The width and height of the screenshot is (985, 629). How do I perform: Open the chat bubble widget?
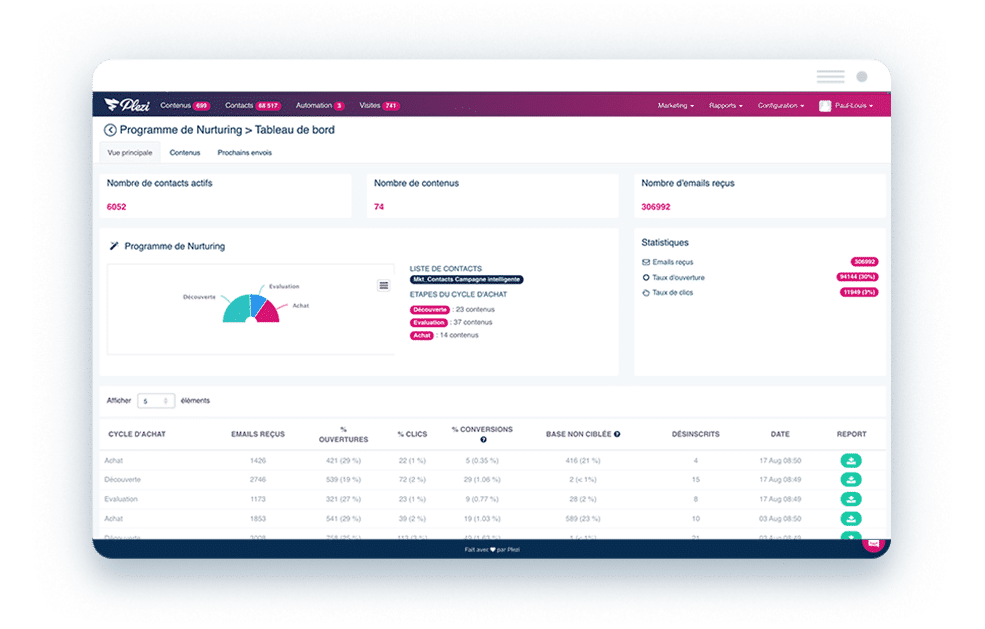pos(873,544)
